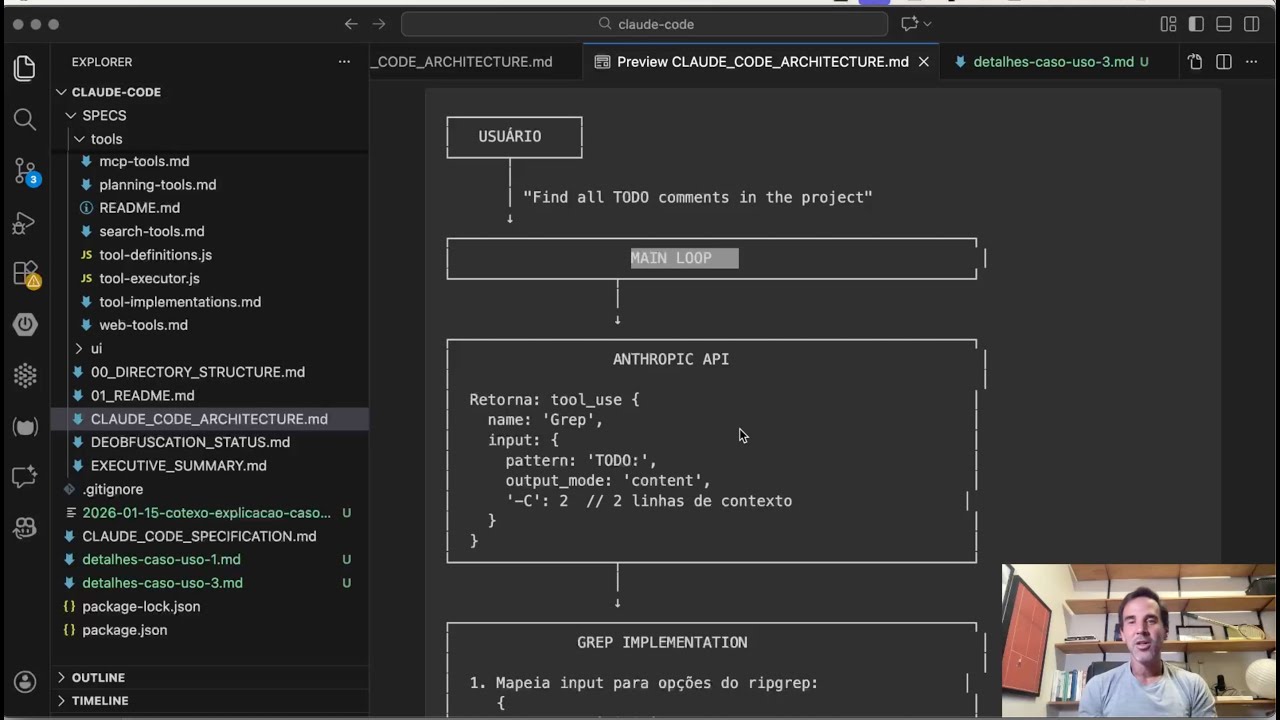This screenshot has height=720, width=1280.
Task: Open the .gitignore file
Action: coord(113,489)
